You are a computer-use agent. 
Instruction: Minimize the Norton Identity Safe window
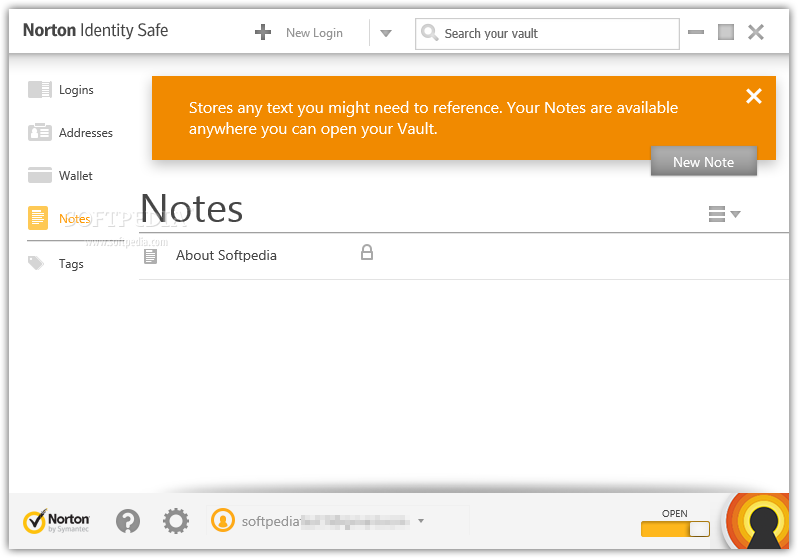click(x=696, y=32)
